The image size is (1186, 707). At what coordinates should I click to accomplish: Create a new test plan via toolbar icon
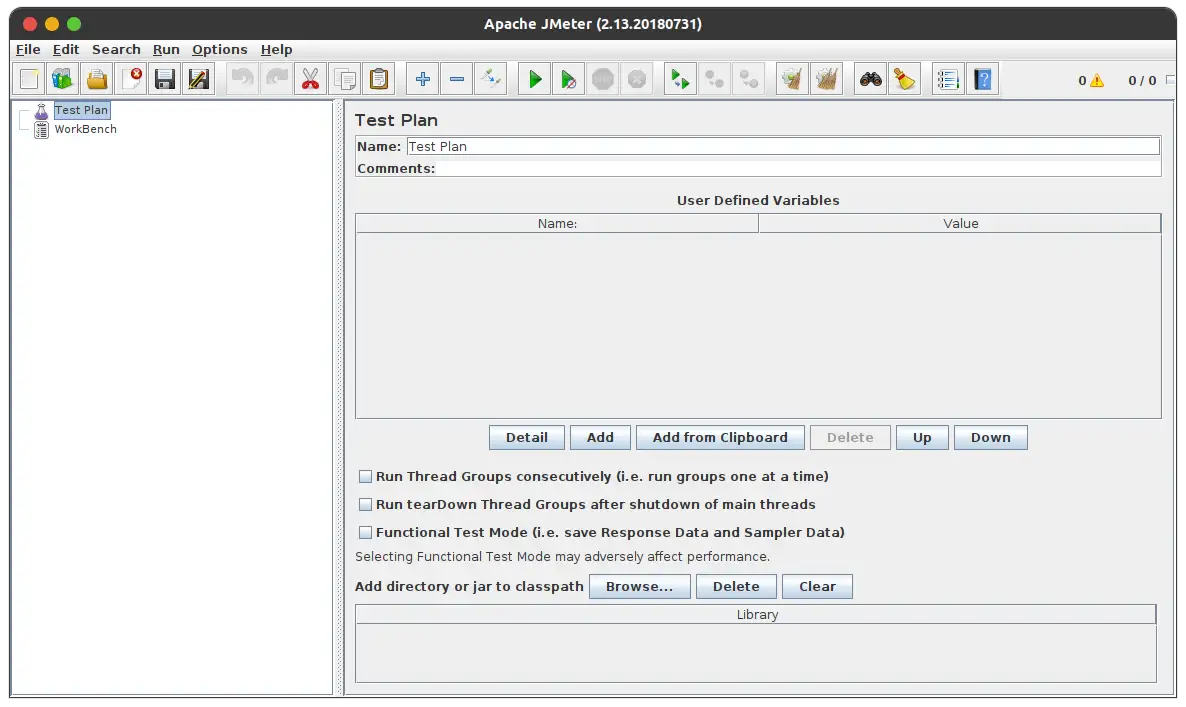click(29, 79)
